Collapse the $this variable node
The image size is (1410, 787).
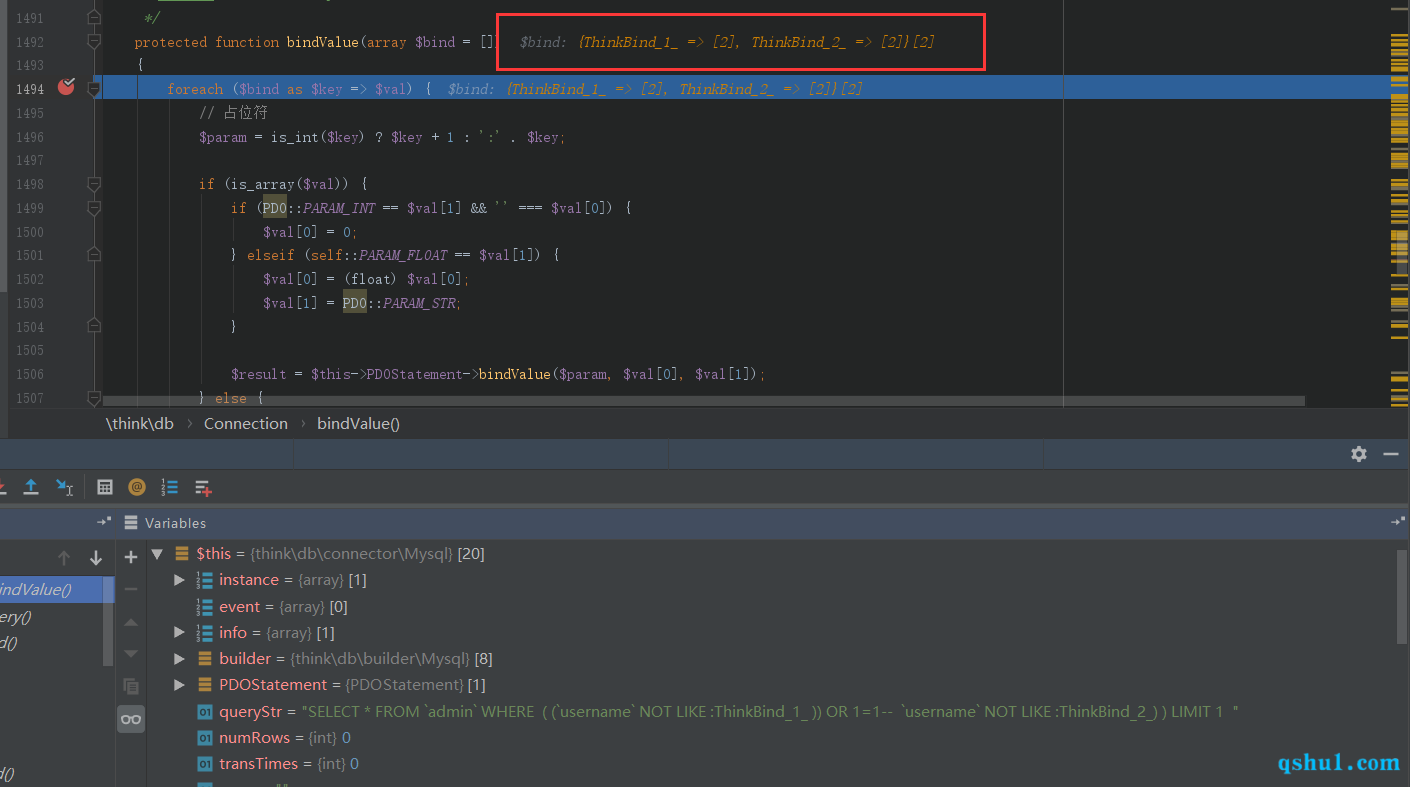coord(156,553)
